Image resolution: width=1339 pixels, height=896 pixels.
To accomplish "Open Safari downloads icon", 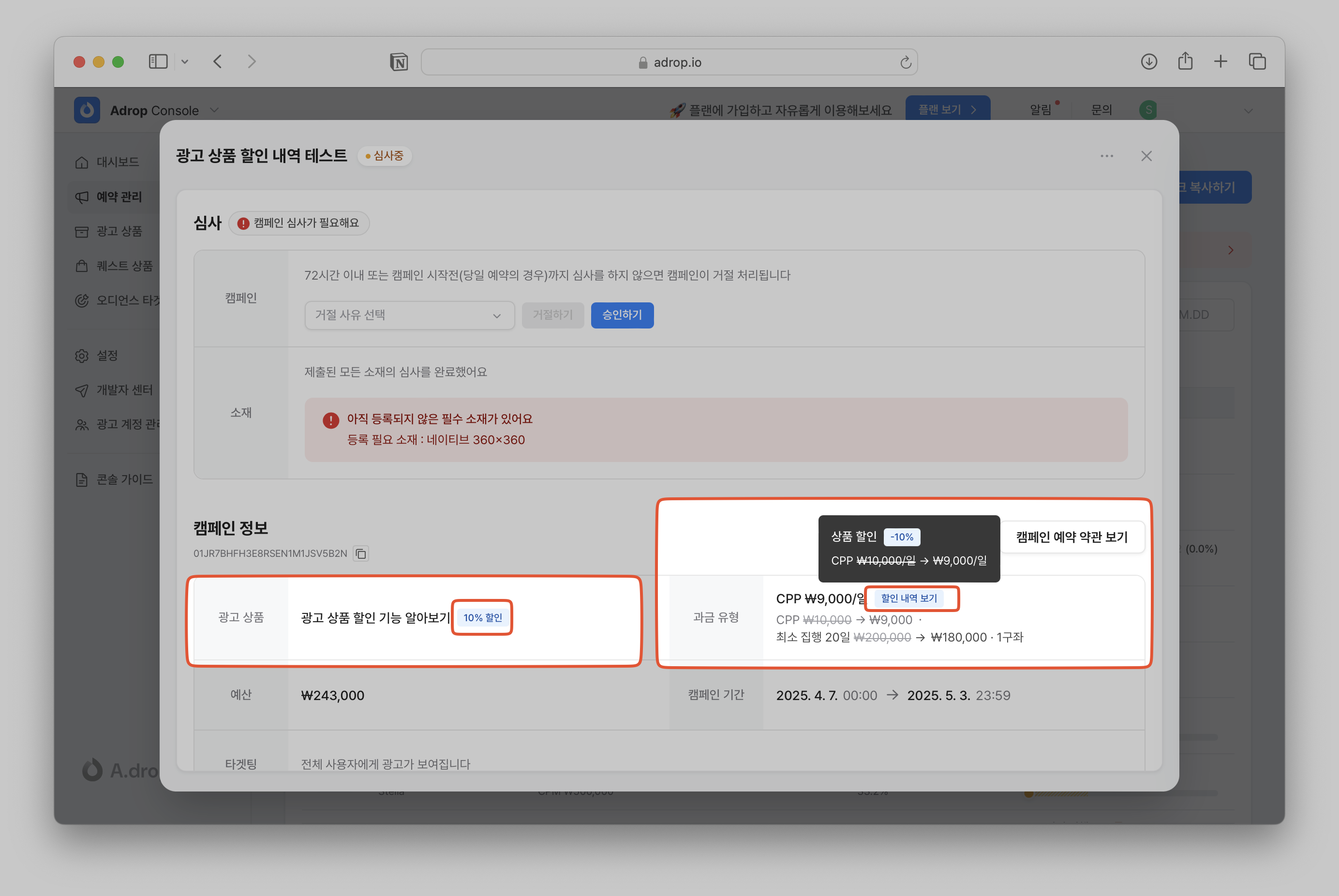I will 1149,62.
